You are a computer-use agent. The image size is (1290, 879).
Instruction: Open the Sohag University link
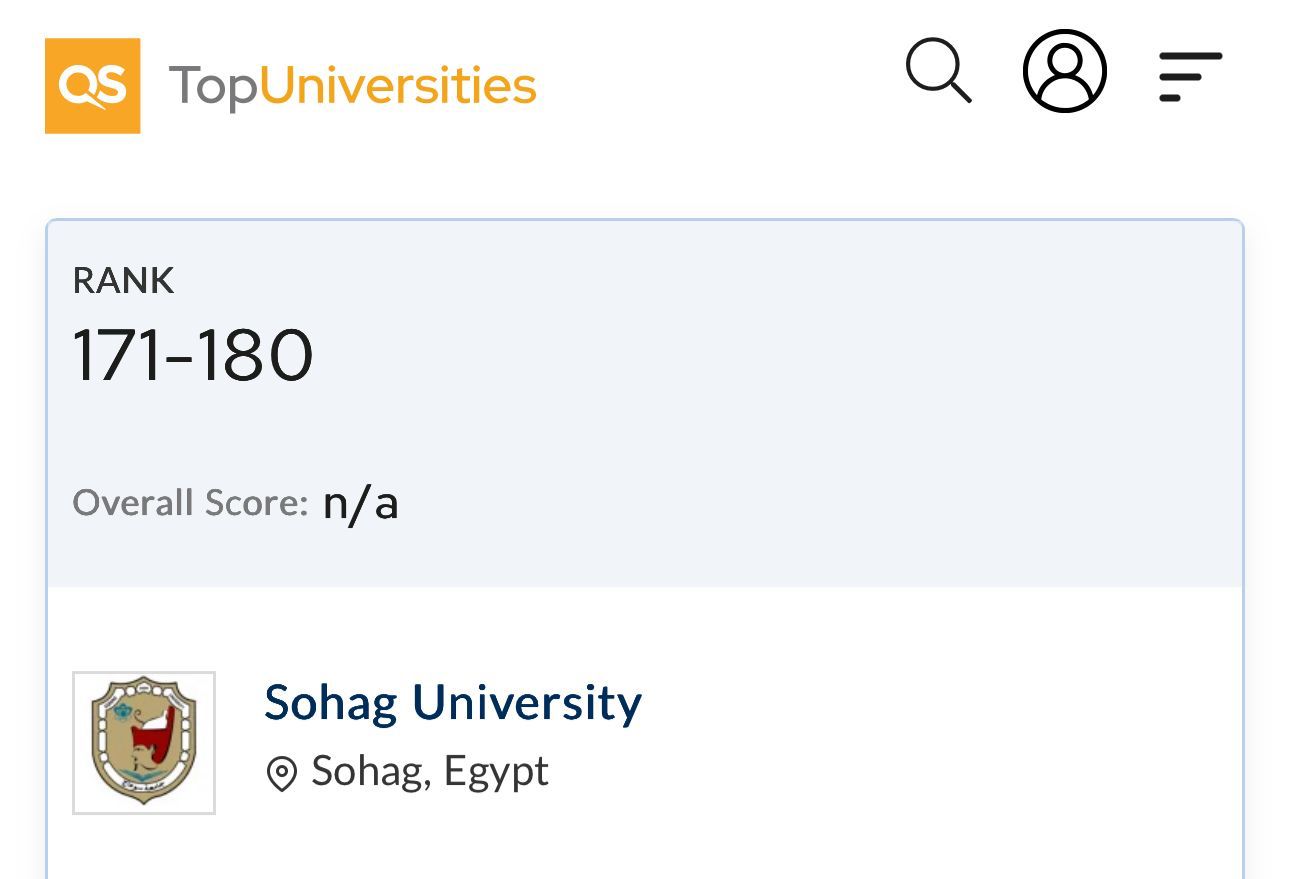(x=453, y=703)
